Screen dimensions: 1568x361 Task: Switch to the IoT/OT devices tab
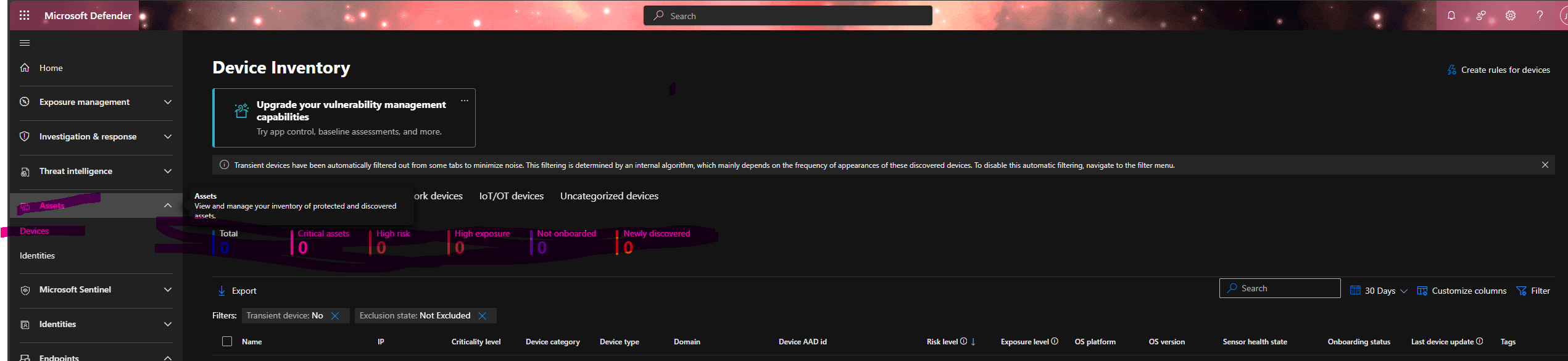(512, 196)
